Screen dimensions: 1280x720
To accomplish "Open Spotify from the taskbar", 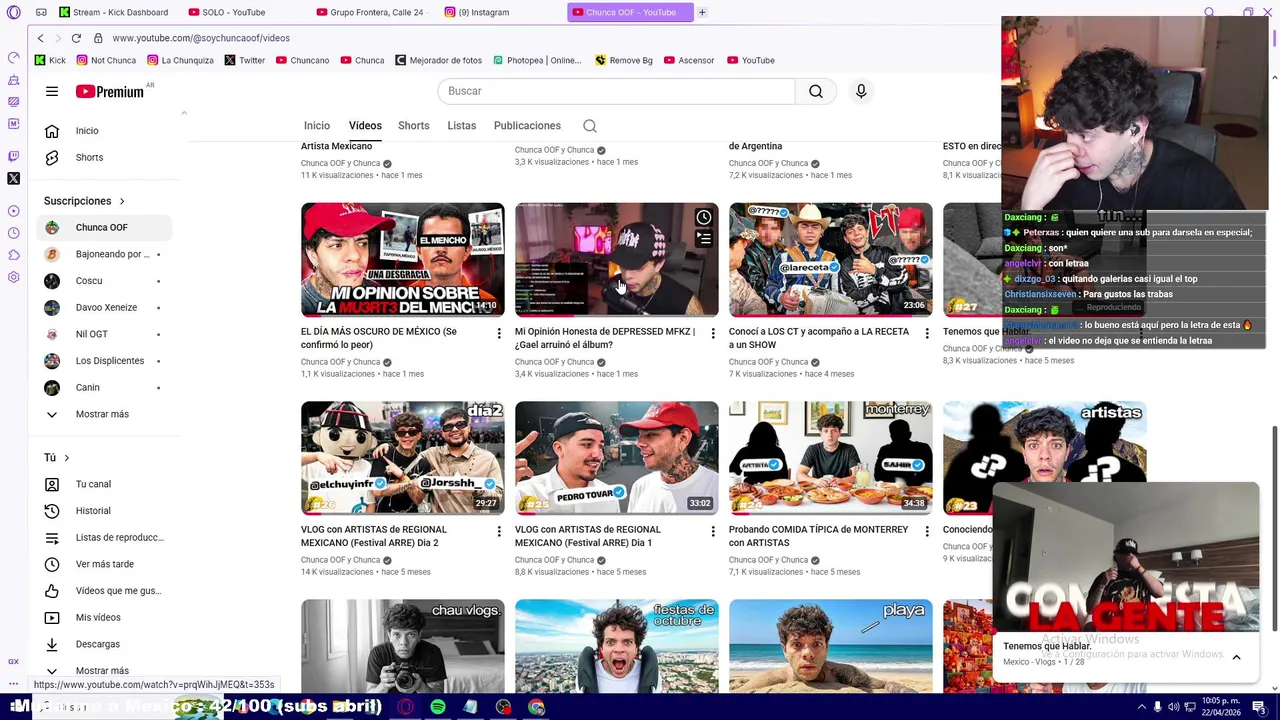I will pos(438,708).
